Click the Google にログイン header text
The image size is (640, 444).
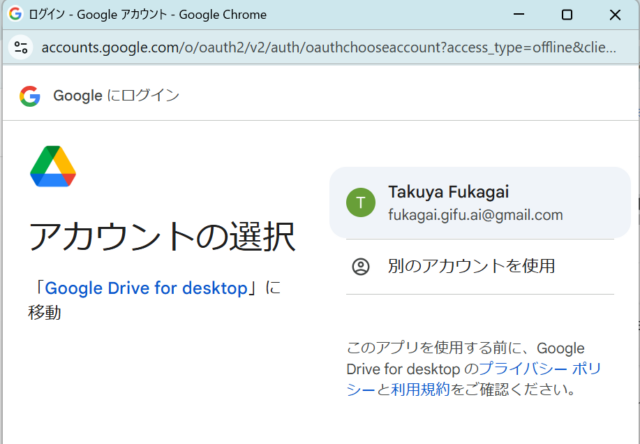[116, 96]
